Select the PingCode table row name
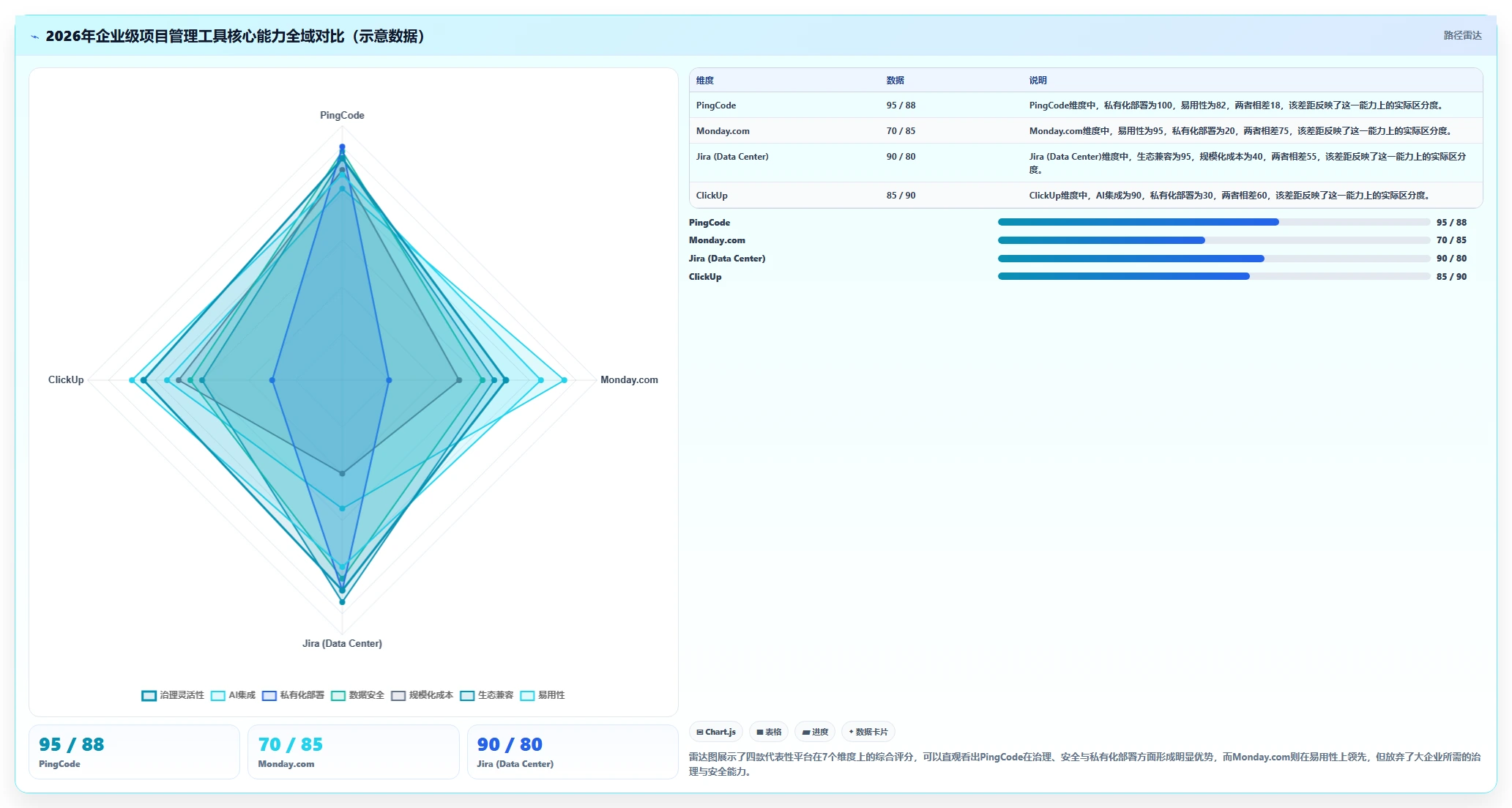1512x808 pixels. pyautogui.click(x=716, y=105)
